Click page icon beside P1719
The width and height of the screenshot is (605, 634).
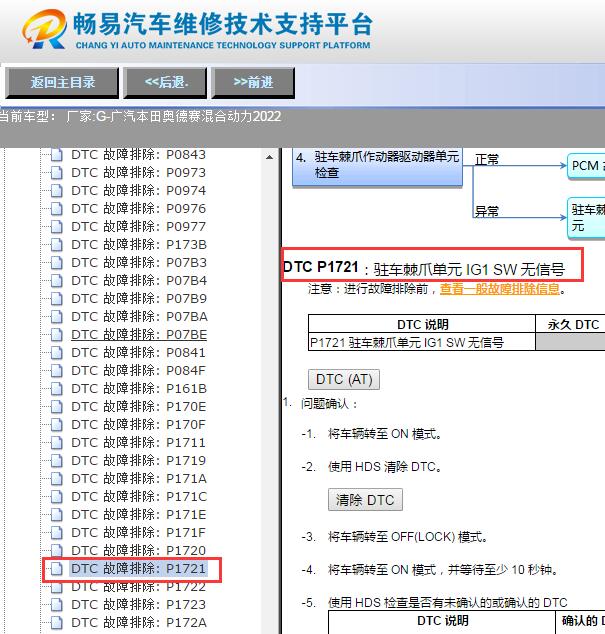point(57,461)
